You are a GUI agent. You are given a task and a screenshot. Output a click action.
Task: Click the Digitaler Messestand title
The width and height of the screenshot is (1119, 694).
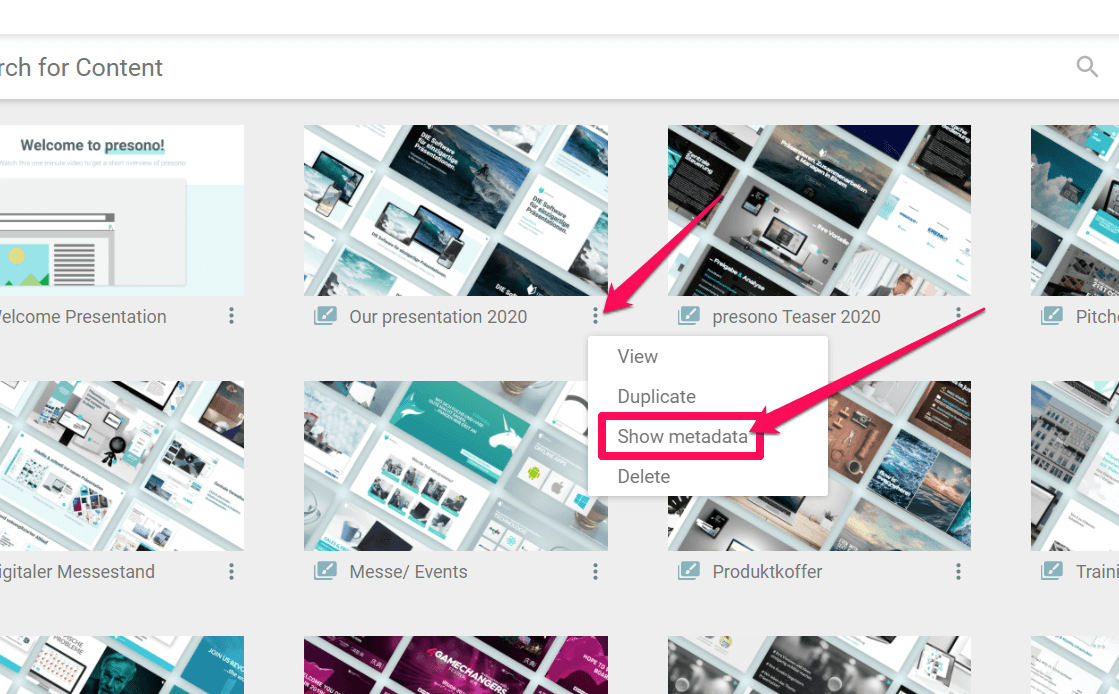coord(76,572)
